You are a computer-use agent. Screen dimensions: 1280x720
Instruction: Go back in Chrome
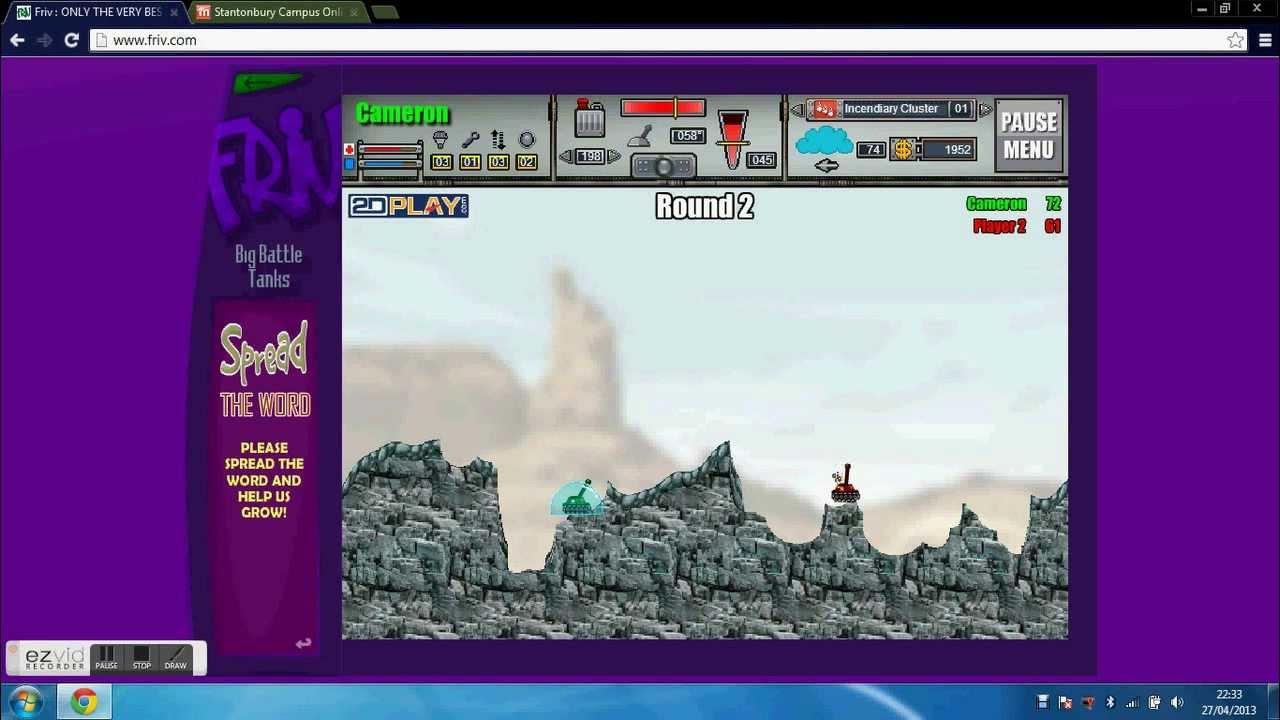pyautogui.click(x=17, y=40)
